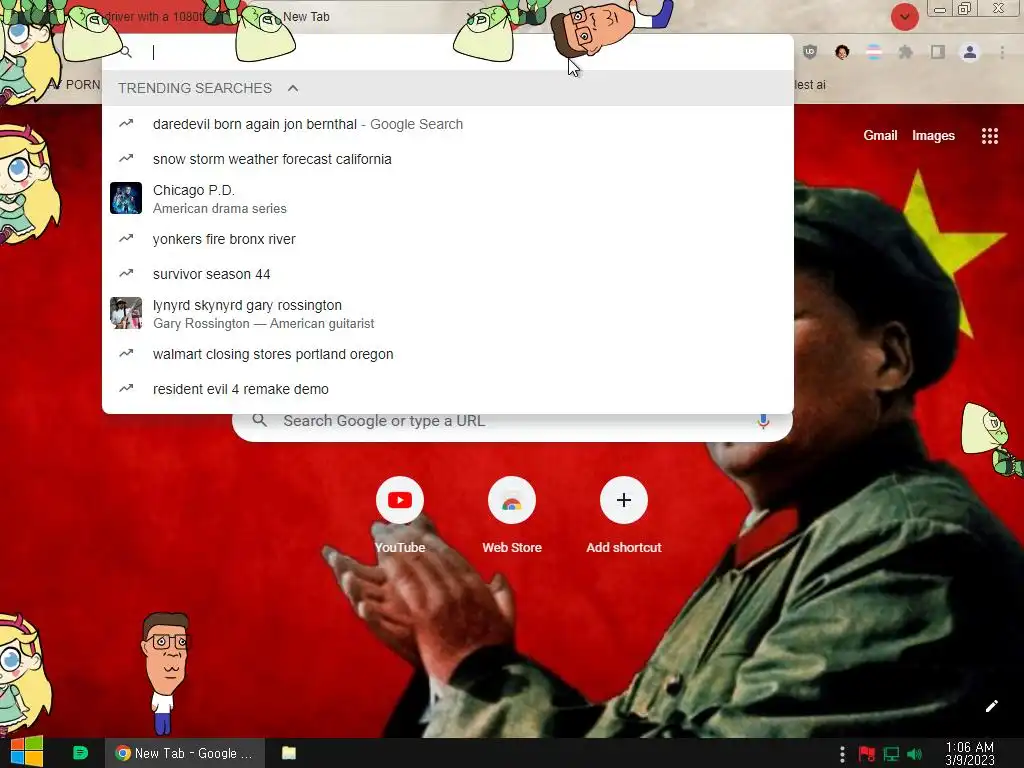The width and height of the screenshot is (1024, 768).
Task: Customize this page with pencil icon
Action: [991, 706]
